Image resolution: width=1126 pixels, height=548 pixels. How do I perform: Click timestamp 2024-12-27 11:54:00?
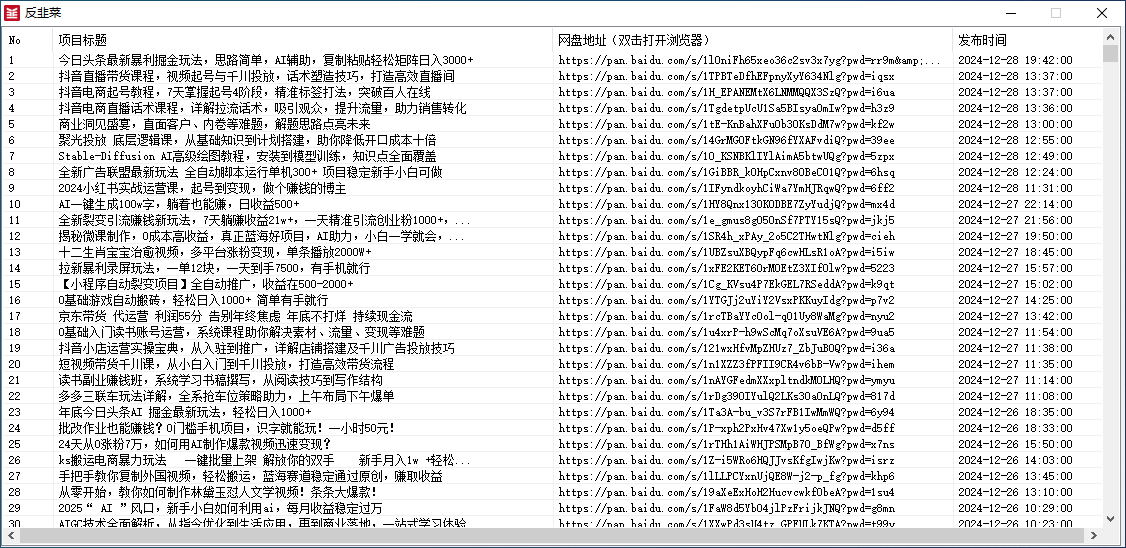[x=1015, y=333]
